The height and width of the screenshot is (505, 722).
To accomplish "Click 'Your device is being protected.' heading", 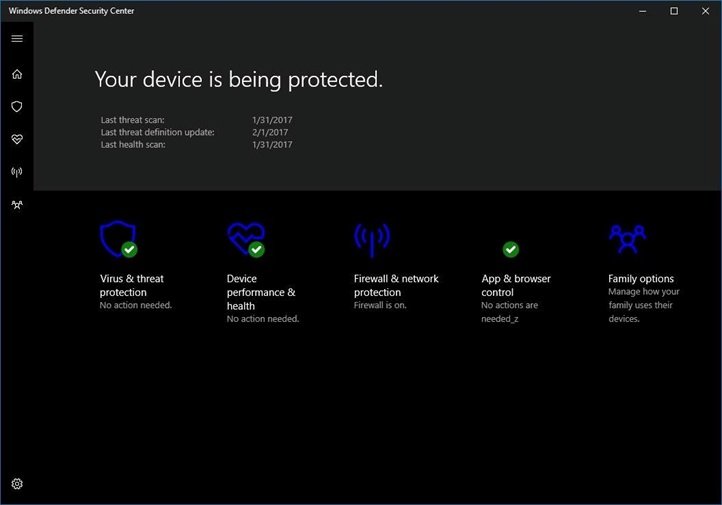I will coord(239,80).
